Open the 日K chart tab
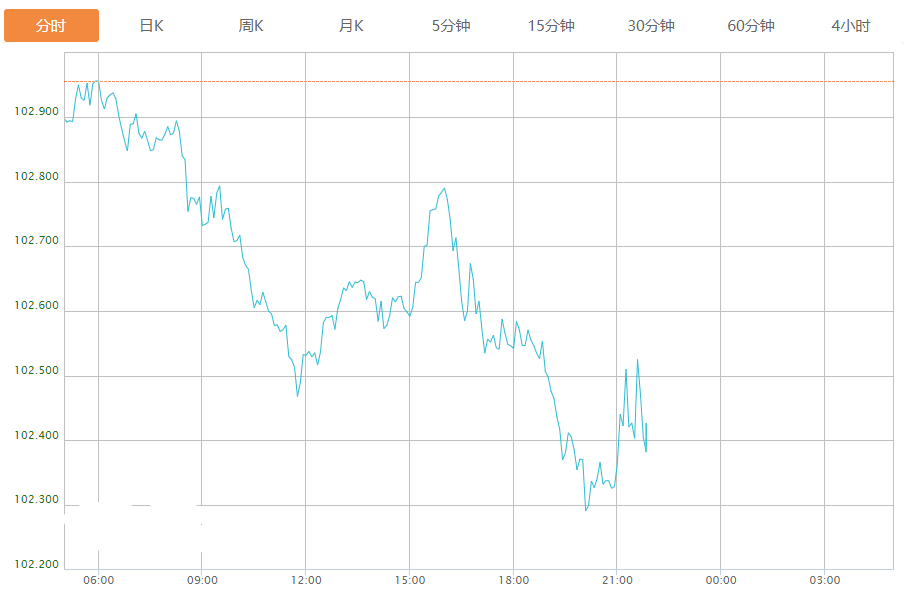The image size is (905, 591). pyautogui.click(x=151, y=26)
